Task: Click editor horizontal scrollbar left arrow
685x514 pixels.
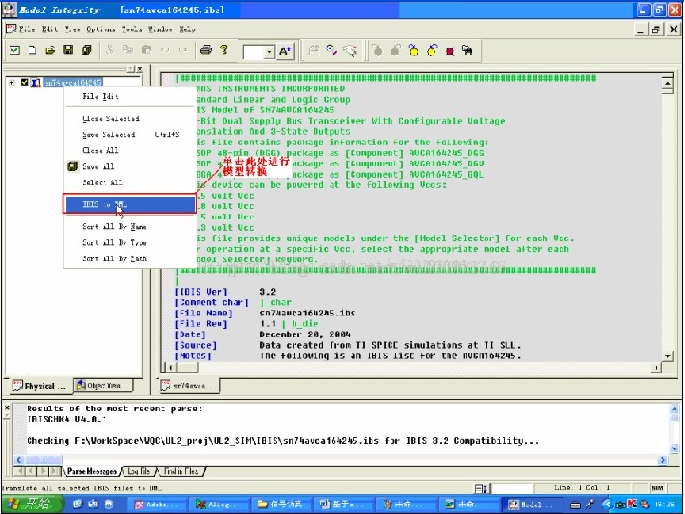Action: (170, 367)
